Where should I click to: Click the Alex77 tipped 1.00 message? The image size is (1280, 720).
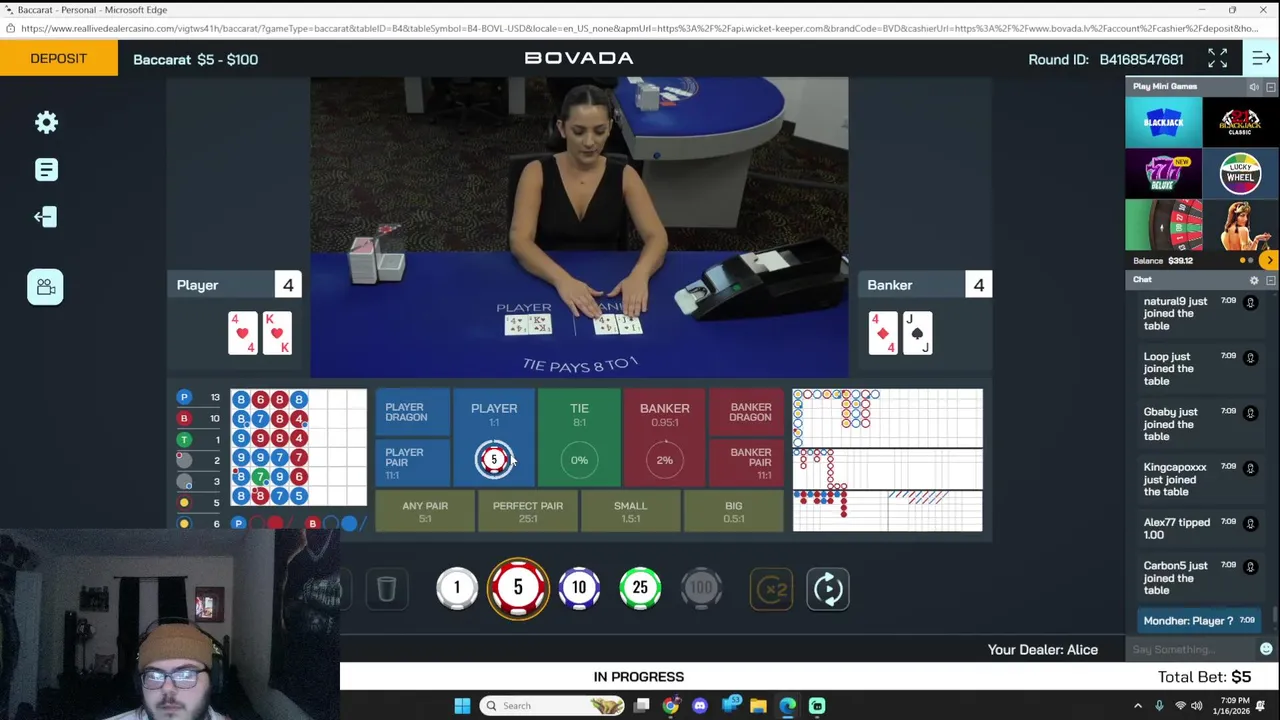tap(1177, 528)
